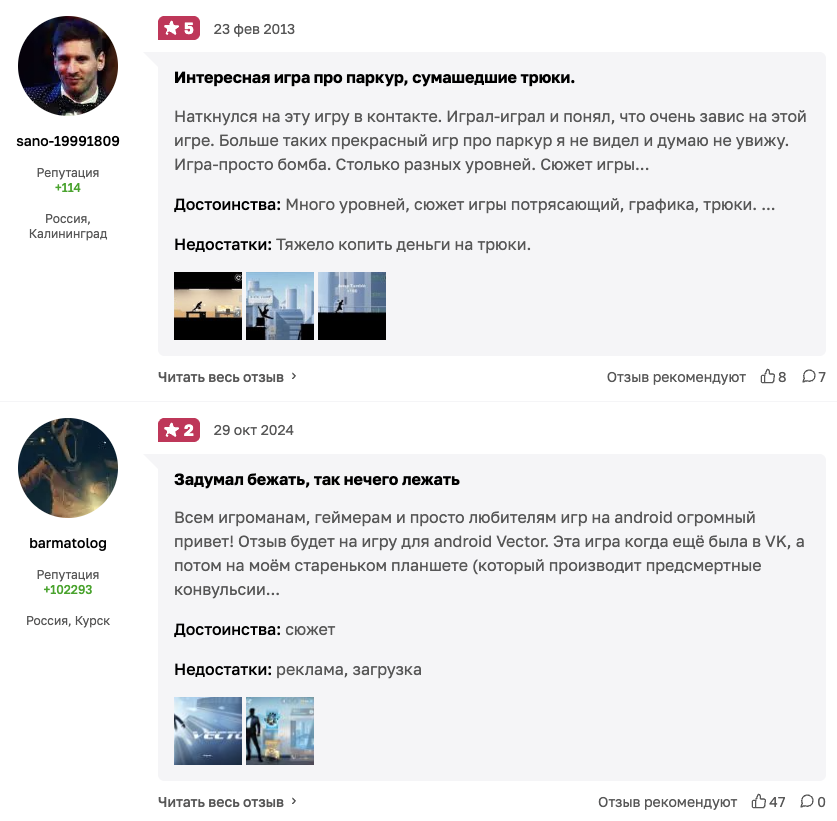
Task: Expand the second review via "Читать весь отзыв"
Action: click(x=228, y=802)
